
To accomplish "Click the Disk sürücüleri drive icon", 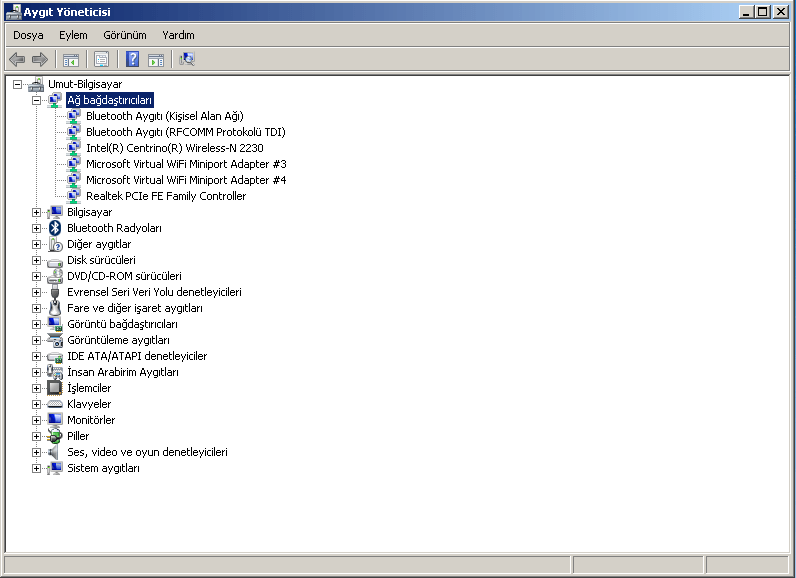I will click(x=55, y=261).
